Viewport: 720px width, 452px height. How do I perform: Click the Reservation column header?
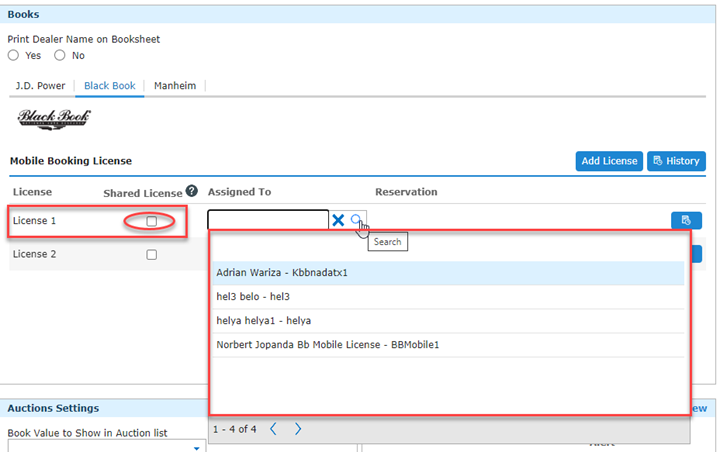(406, 192)
